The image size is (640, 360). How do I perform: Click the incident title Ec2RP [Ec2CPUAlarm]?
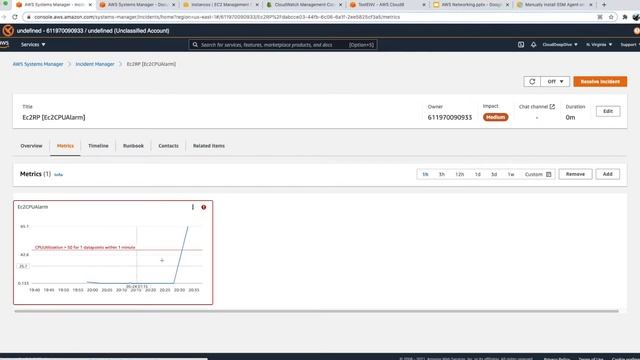point(54,118)
